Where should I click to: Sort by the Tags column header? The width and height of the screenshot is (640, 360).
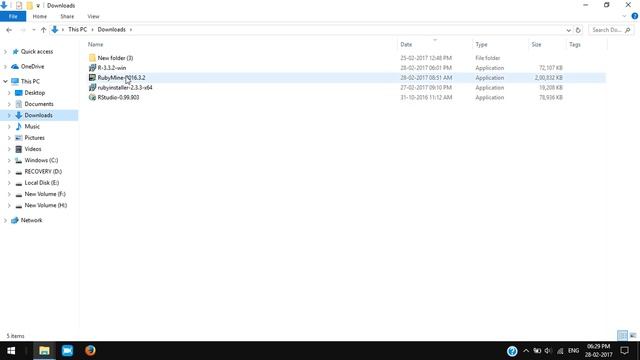click(x=575, y=44)
